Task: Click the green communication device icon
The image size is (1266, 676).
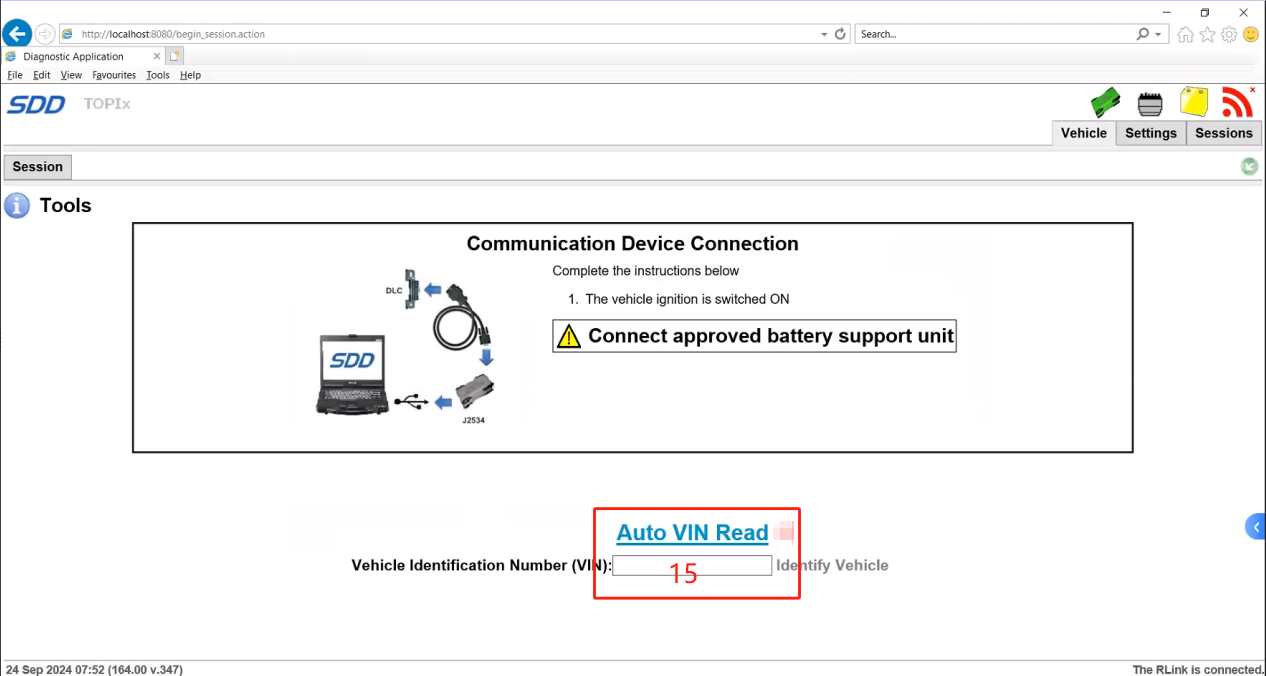Action: pyautogui.click(x=1105, y=103)
